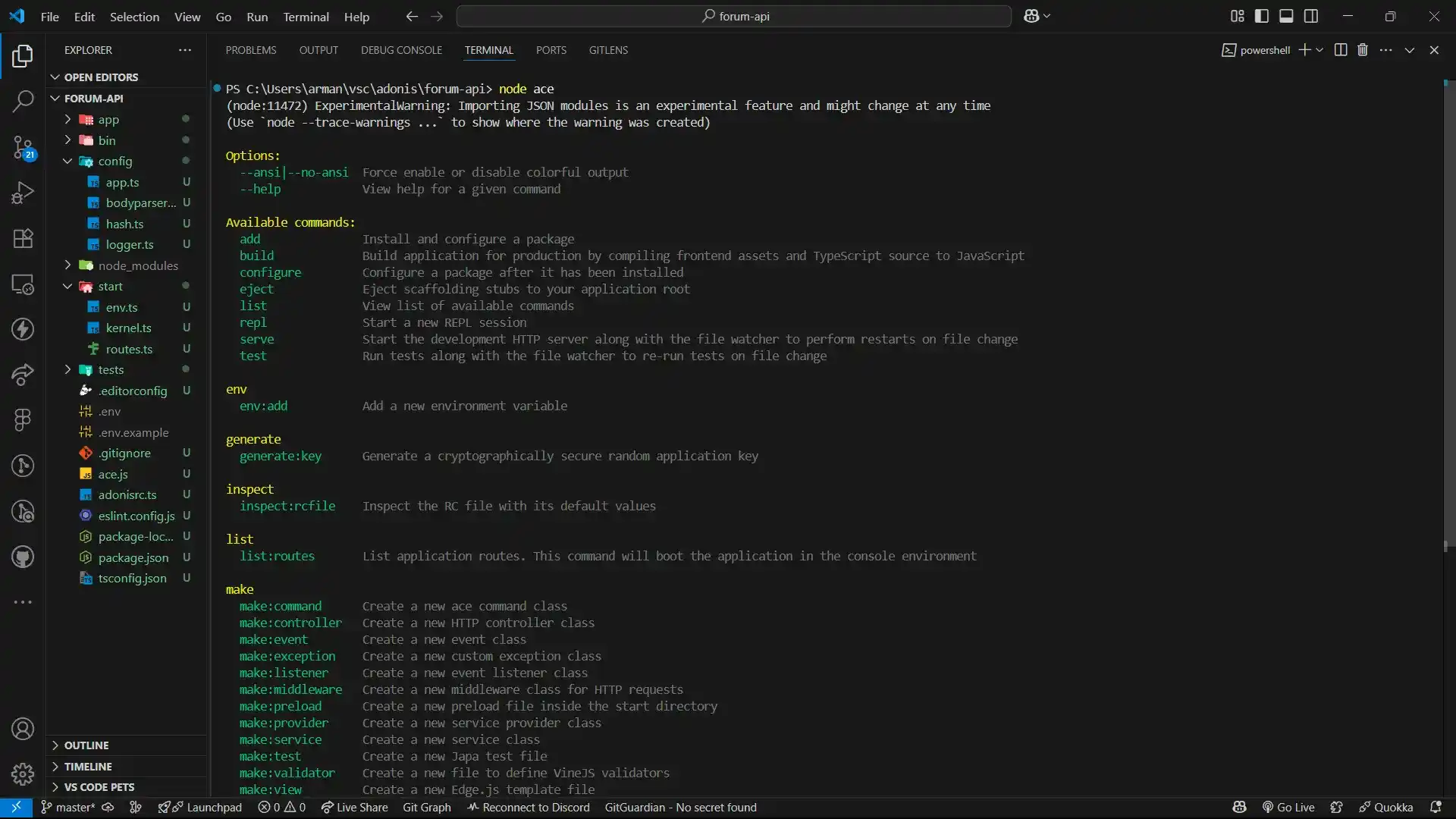Kill terminal with trash icon
The image size is (1456, 819).
pos(1362,50)
